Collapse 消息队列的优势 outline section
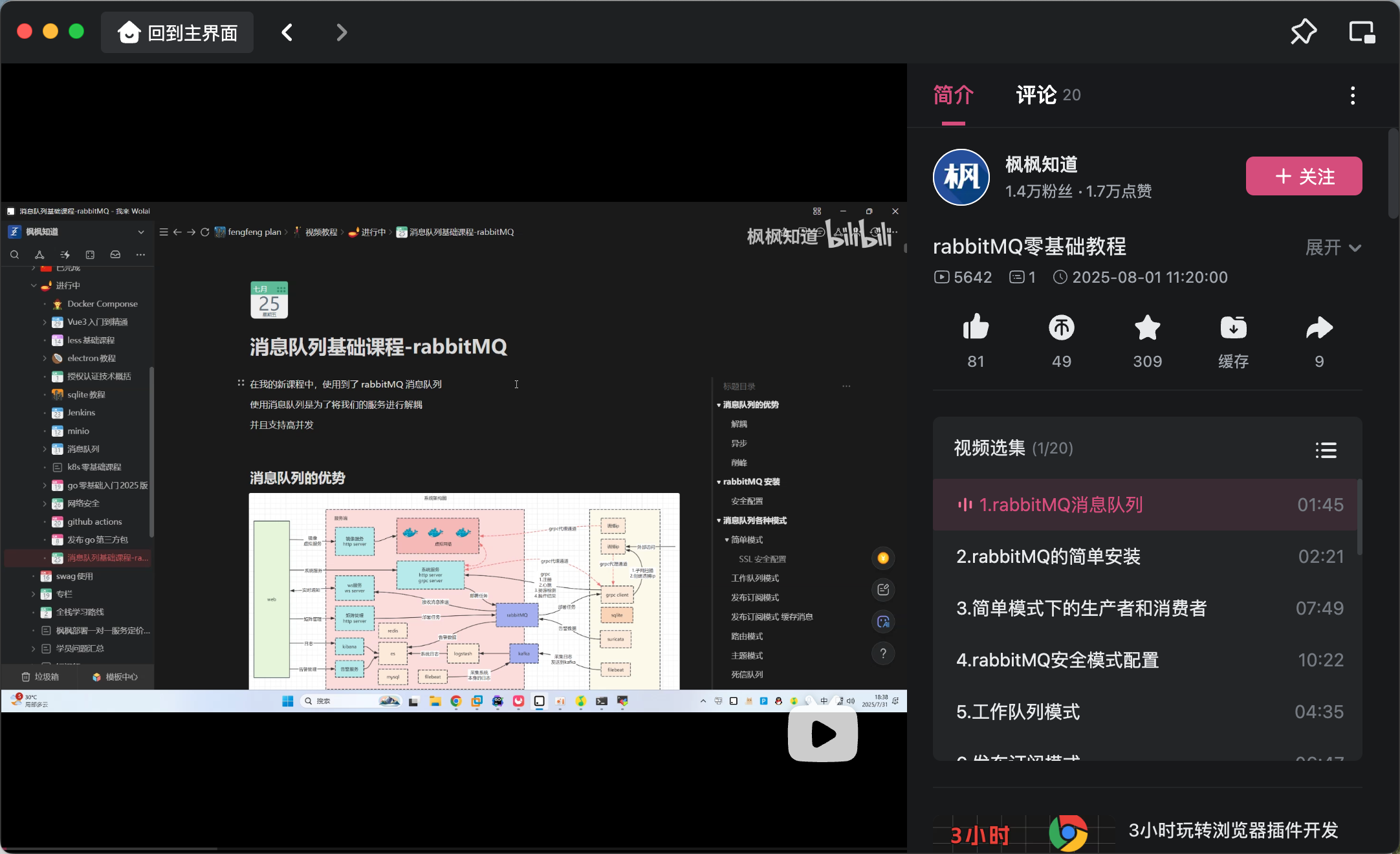The image size is (1400, 854). click(x=719, y=405)
